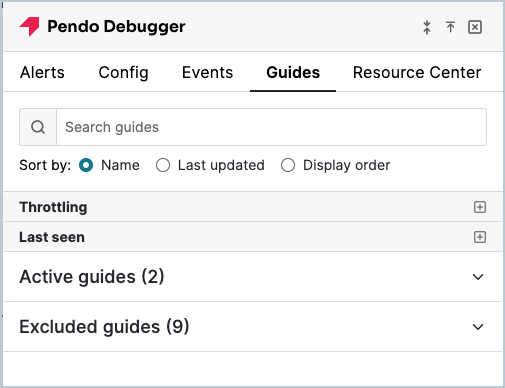Viewport: 505px width, 388px height.
Task: Expand the Throttling section plus icon
Action: click(x=480, y=207)
